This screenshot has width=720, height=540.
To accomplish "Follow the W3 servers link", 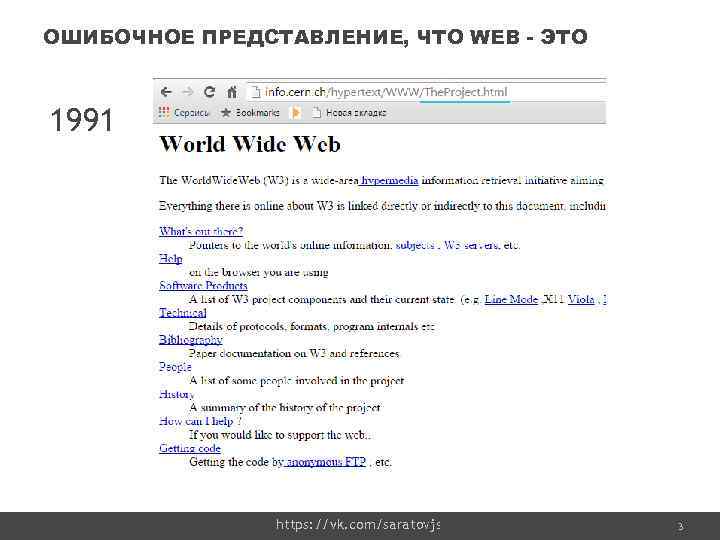I will pyautogui.click(x=471, y=245).
